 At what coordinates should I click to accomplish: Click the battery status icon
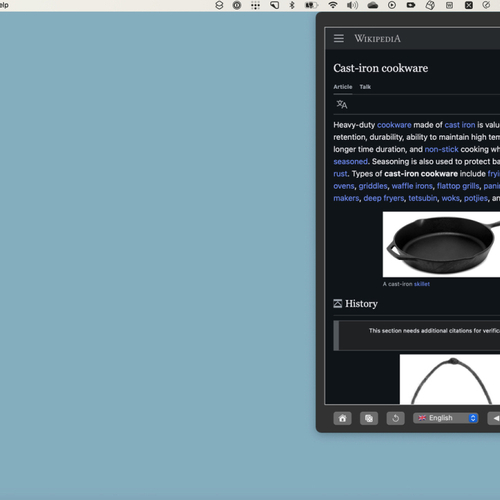click(311, 5)
